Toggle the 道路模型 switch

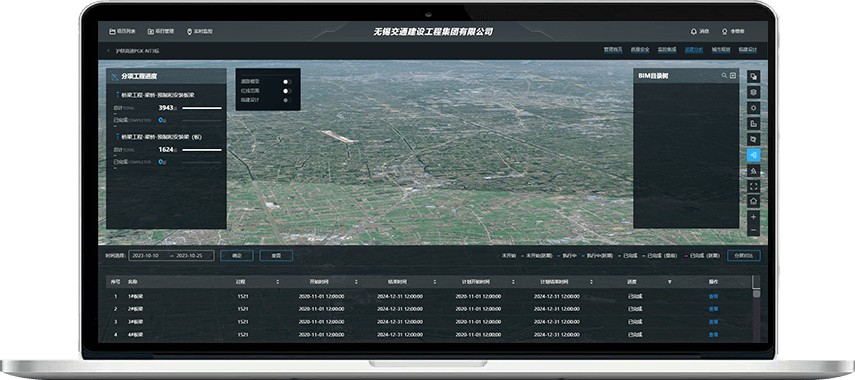pyautogui.click(x=287, y=82)
